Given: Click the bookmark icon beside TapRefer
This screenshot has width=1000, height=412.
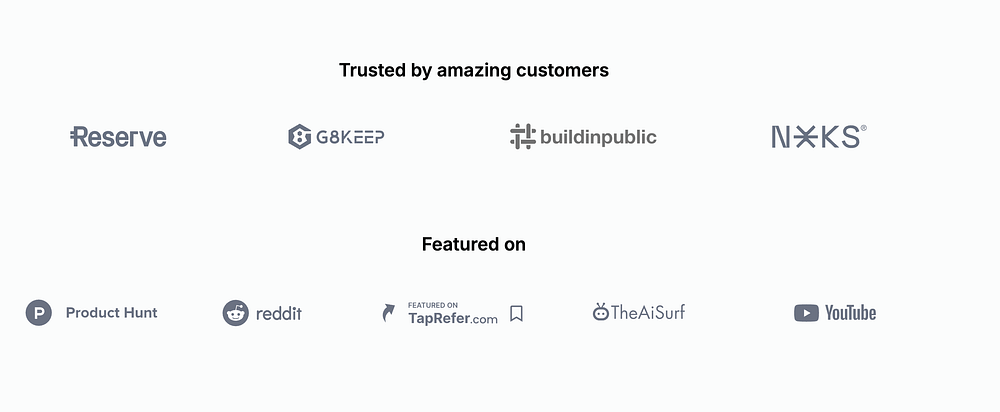Looking at the screenshot, I should click(x=516, y=314).
